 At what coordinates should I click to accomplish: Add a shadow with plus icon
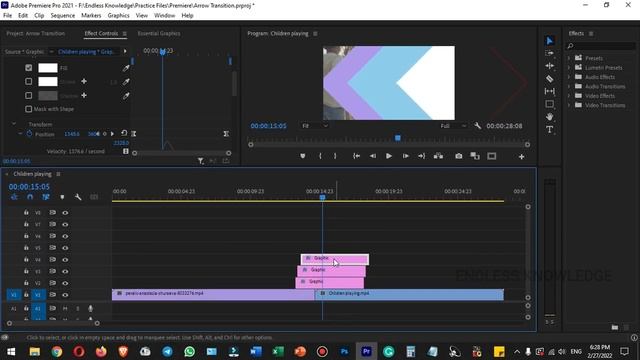pyautogui.click(x=84, y=96)
